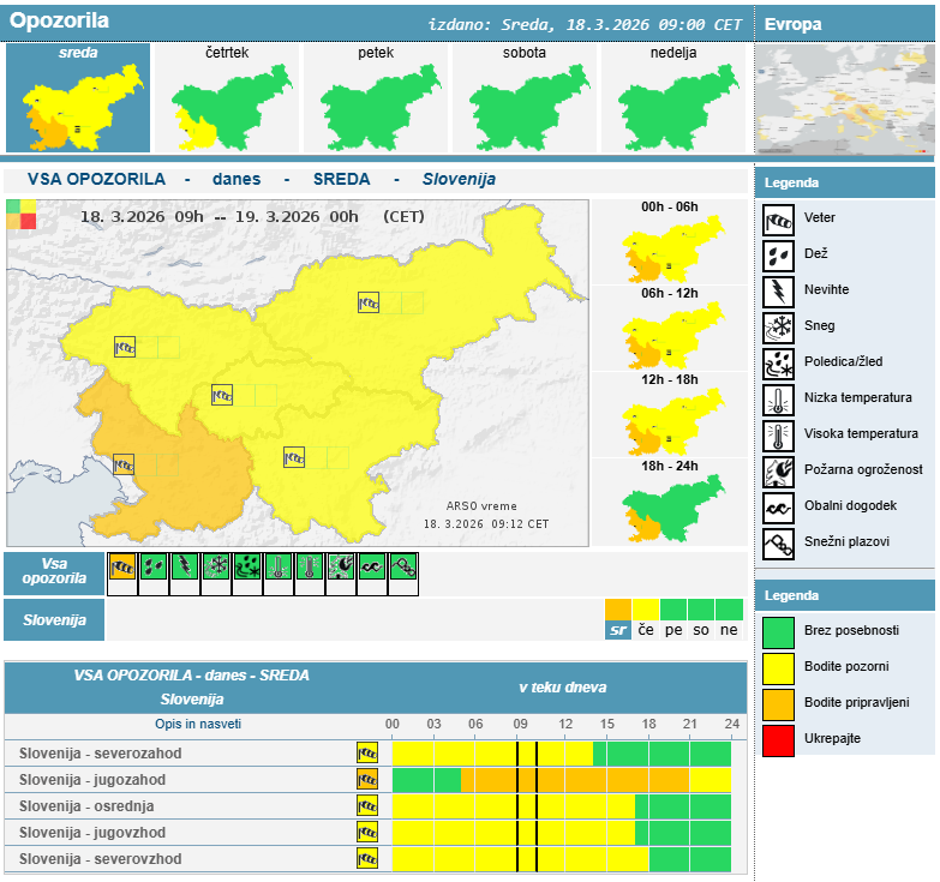940x882 pixels.
Task: Click the wind icon in the Slovenija - severozahod row
Action: 367,753
